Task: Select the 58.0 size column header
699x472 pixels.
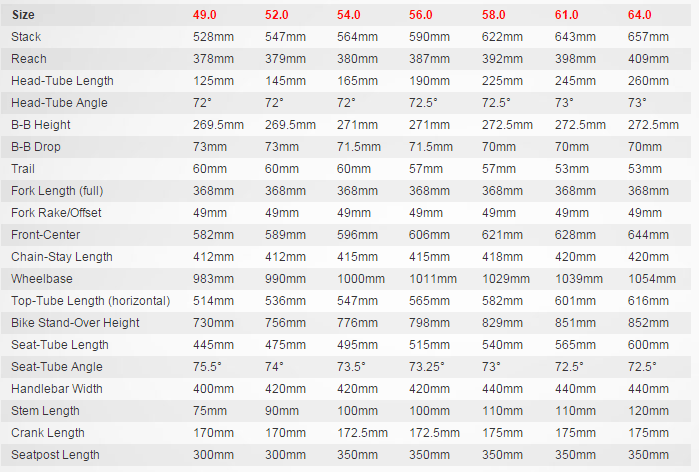Action: click(494, 15)
